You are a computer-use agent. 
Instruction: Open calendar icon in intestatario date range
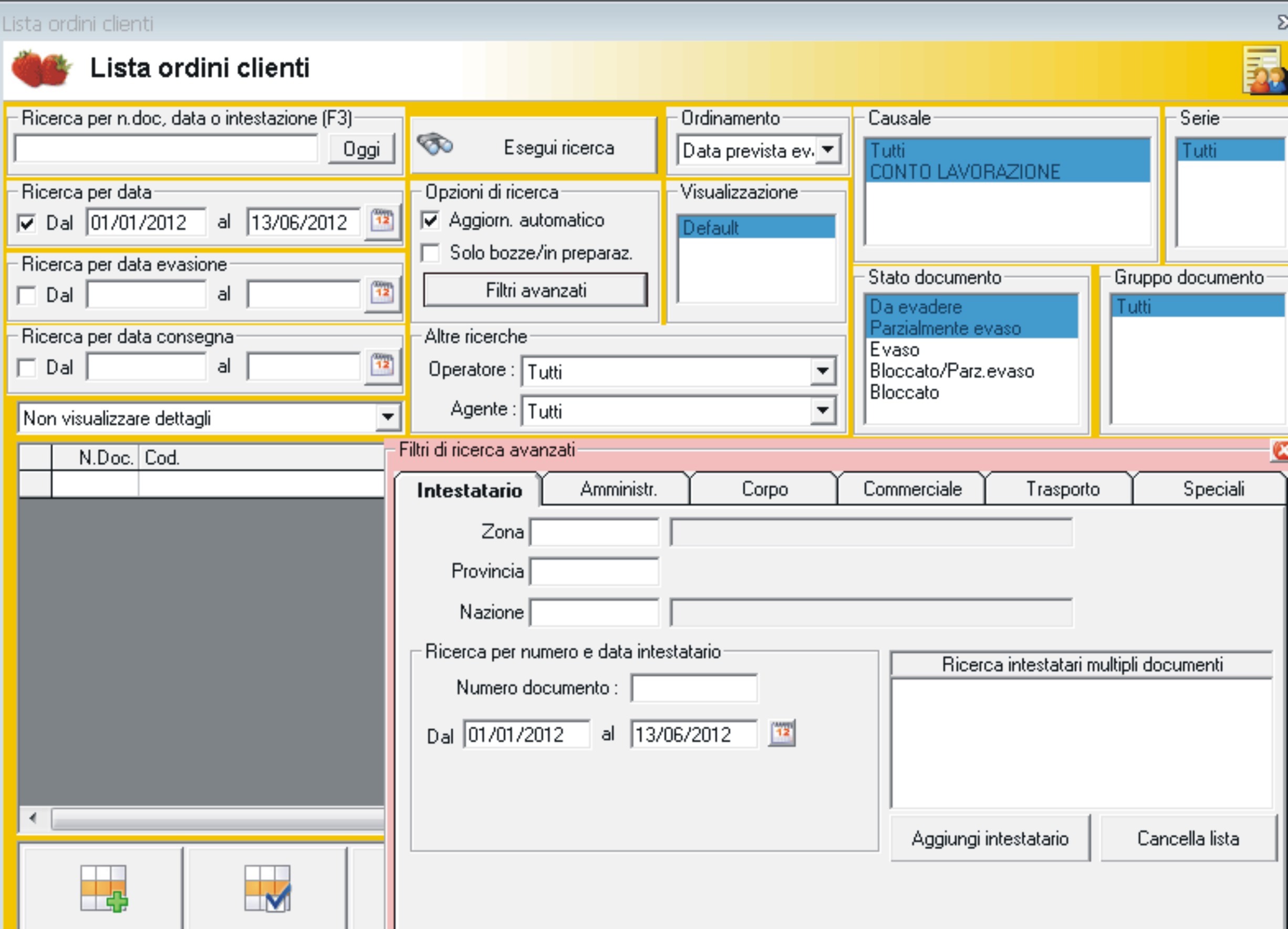tap(782, 733)
